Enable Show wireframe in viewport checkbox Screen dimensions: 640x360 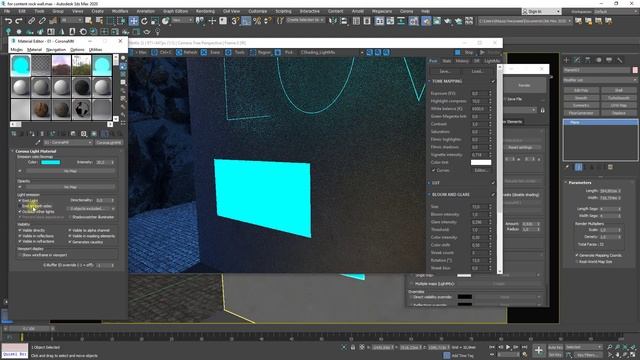click(x=20, y=255)
